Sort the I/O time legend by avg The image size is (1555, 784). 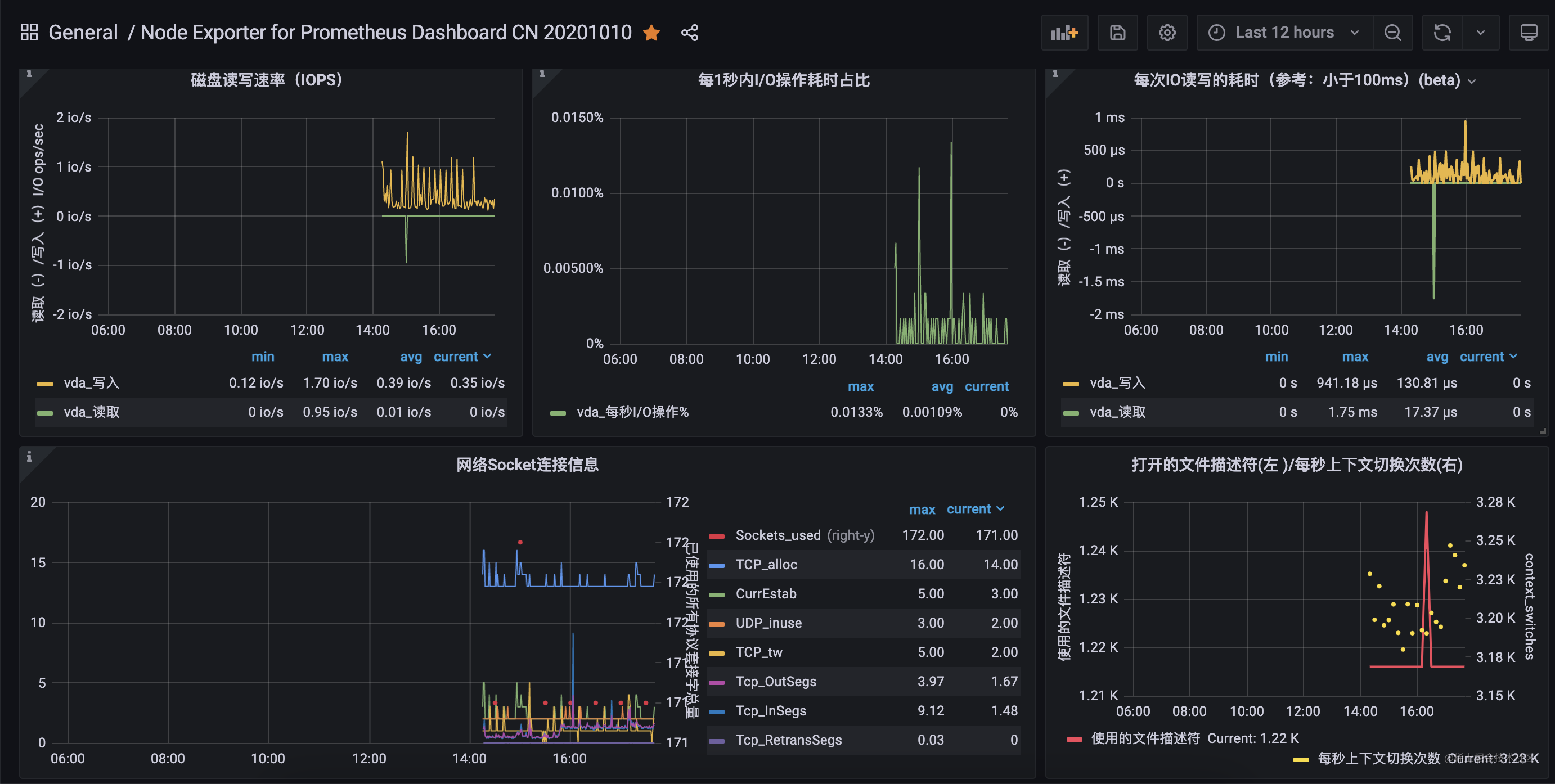[x=942, y=386]
